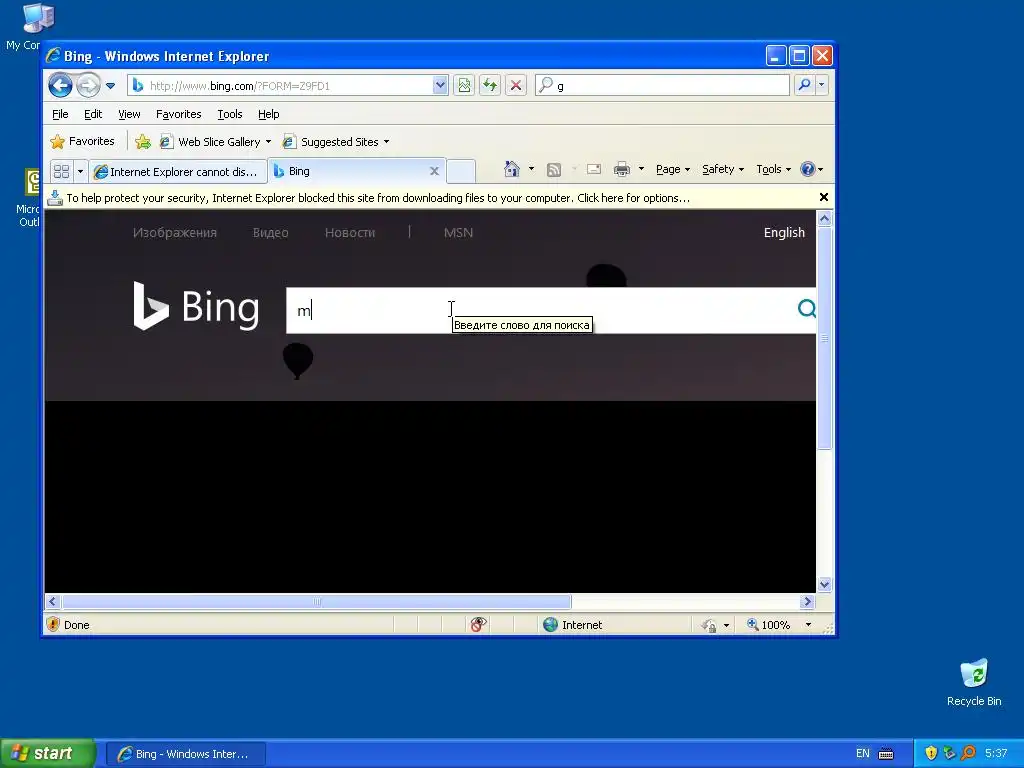
Task: Open the Favorites menu
Action: click(x=178, y=114)
